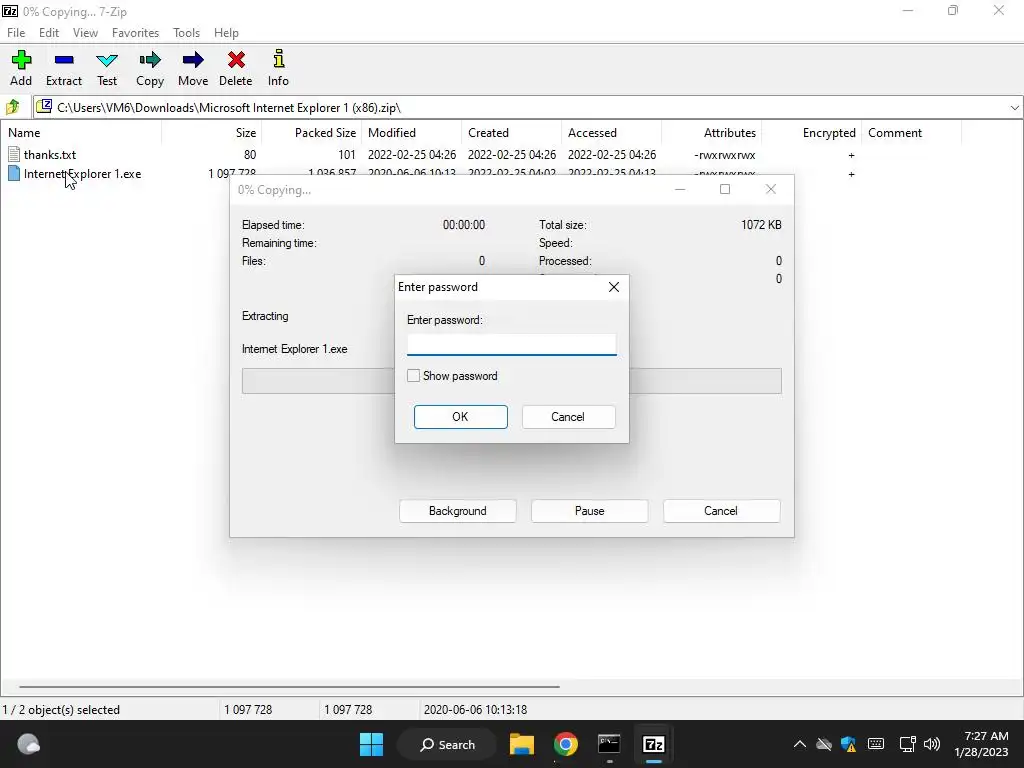
Task: Sort by Created column header
Action: coord(511,133)
